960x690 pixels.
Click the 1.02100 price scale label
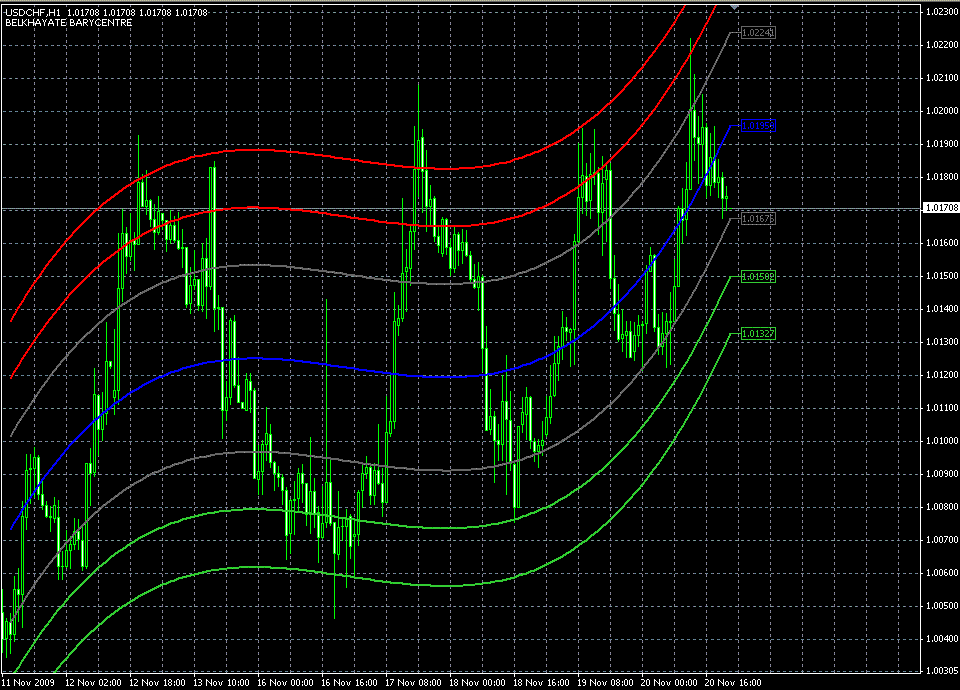[x=942, y=78]
